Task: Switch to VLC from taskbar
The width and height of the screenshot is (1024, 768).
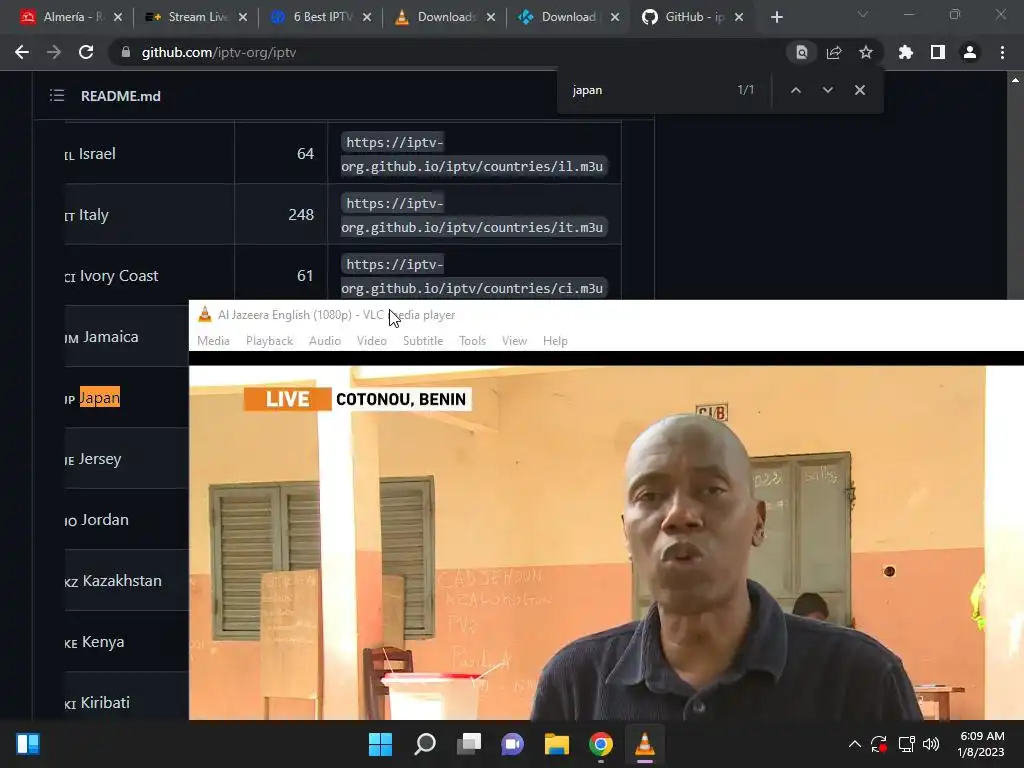Action: pyautogui.click(x=645, y=744)
